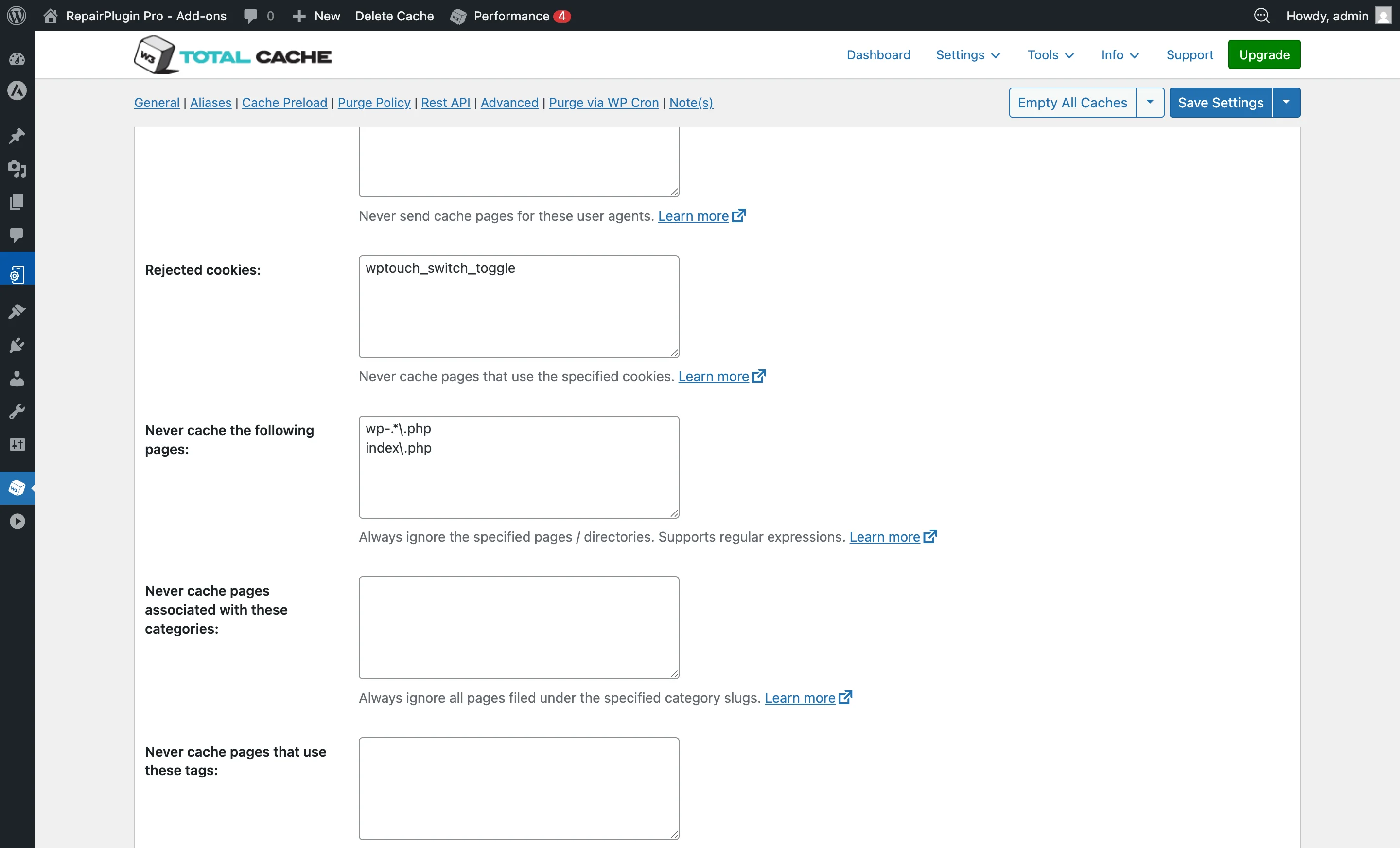This screenshot has height=848, width=1400.
Task: Collapse the admin sidebar menu
Action: pos(17,521)
